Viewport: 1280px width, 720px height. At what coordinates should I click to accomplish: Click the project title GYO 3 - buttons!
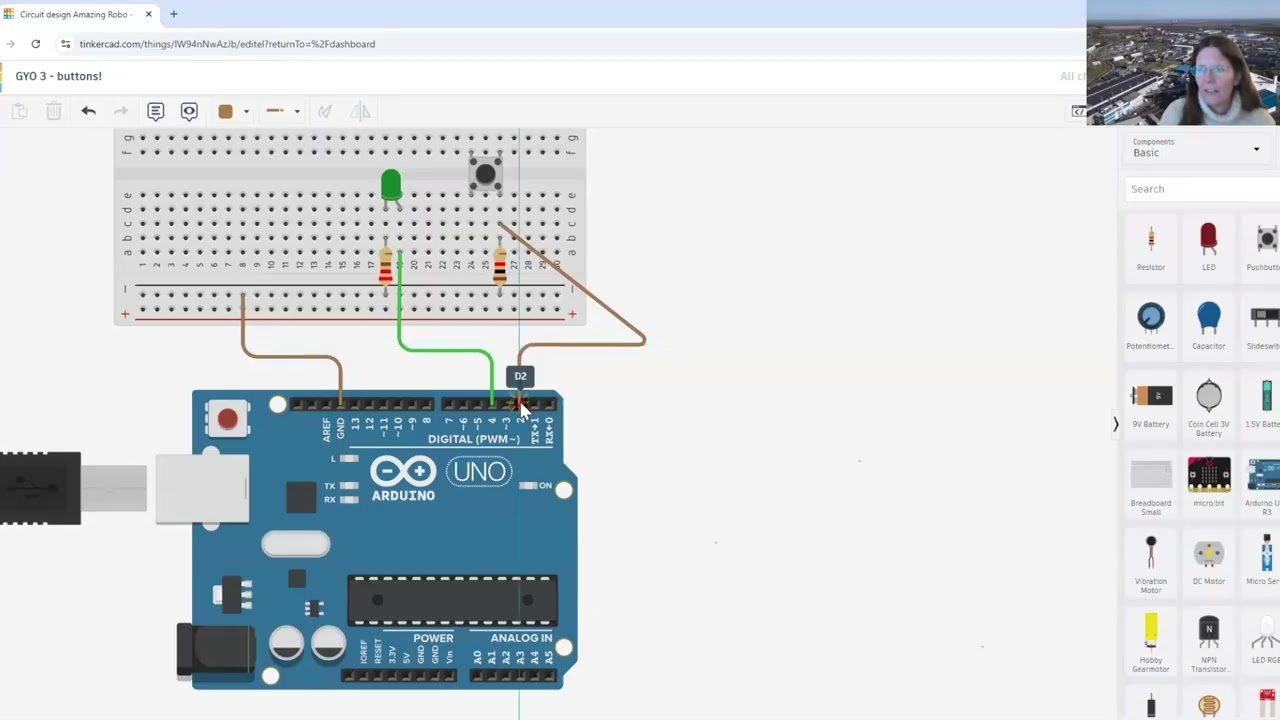(x=59, y=76)
